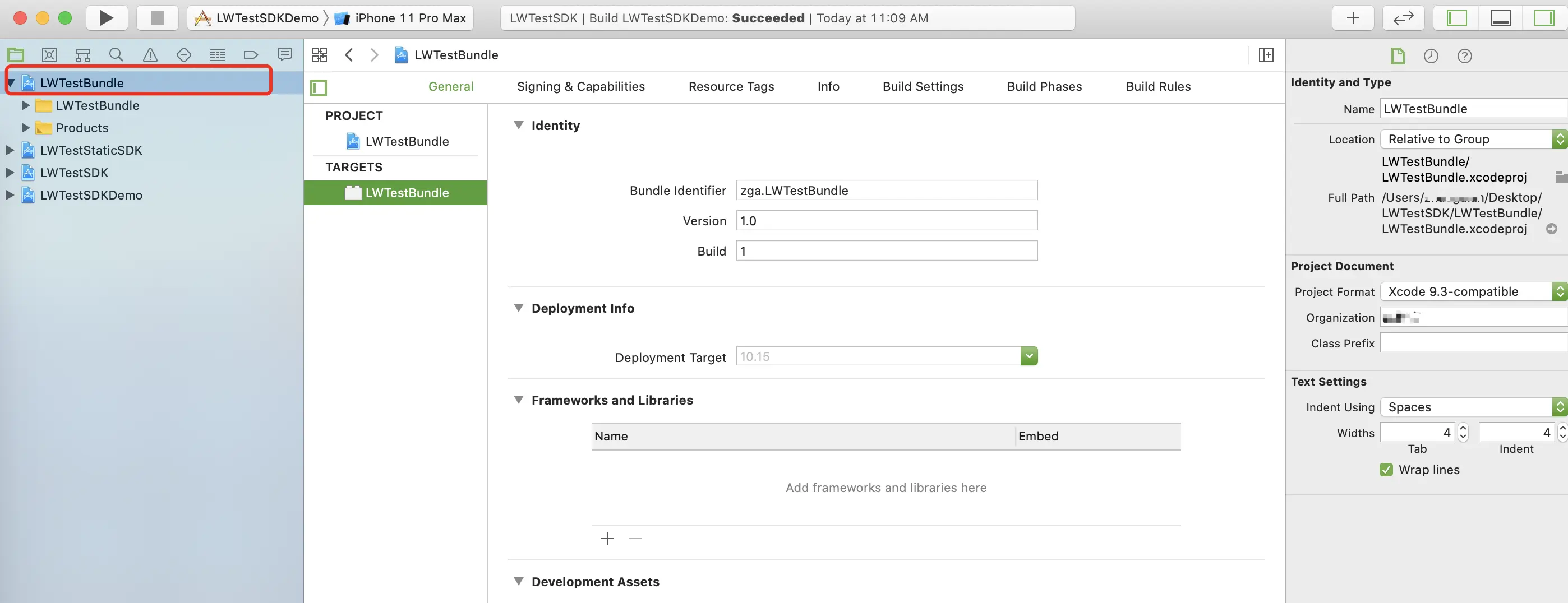Toggle the Wrap lines checkbox
Image resolution: width=1568 pixels, height=603 pixels.
1386,470
